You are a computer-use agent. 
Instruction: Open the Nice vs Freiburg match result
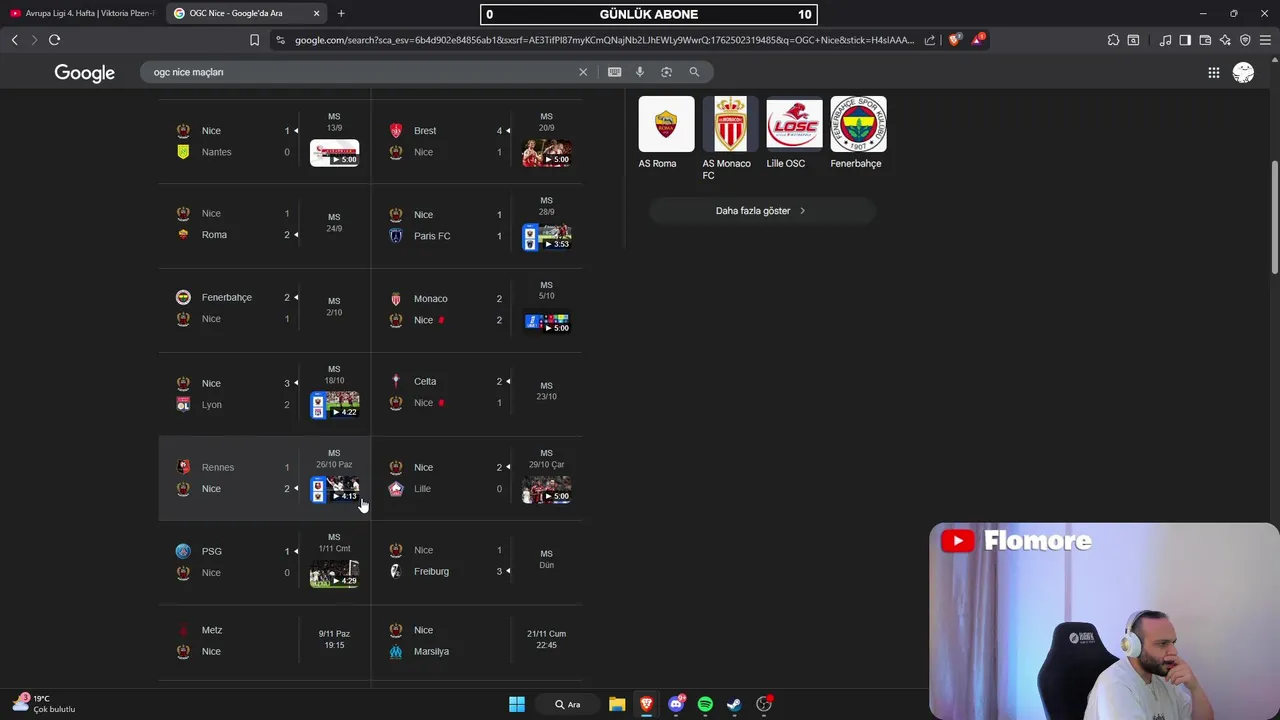pyautogui.click(x=476, y=561)
